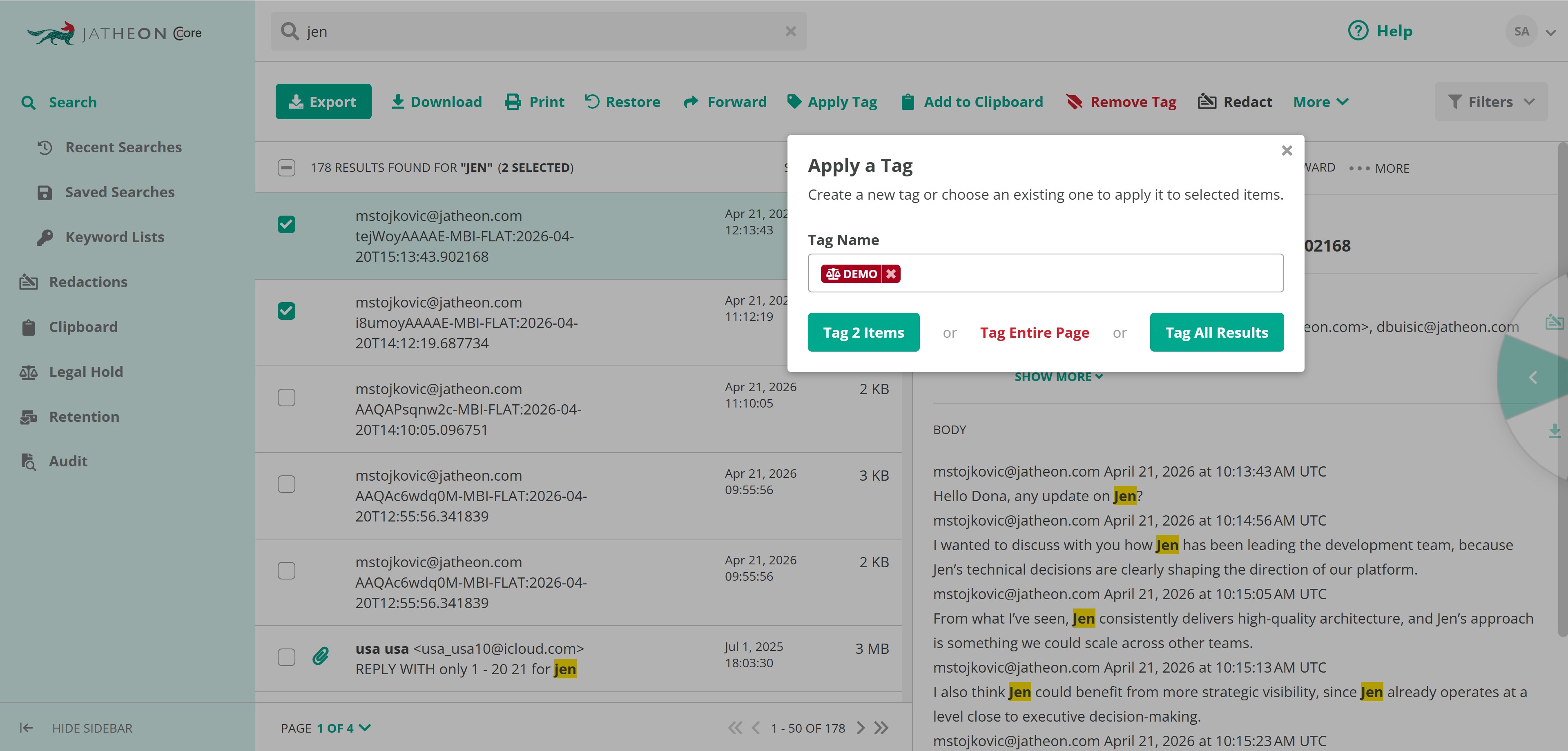The height and width of the screenshot is (751, 1568).
Task: Jump to the last results page
Action: [x=881, y=728]
